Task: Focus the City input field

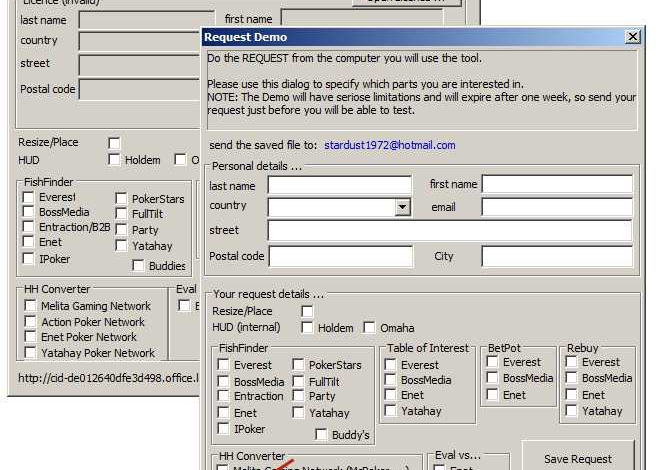Action: click(x=557, y=256)
